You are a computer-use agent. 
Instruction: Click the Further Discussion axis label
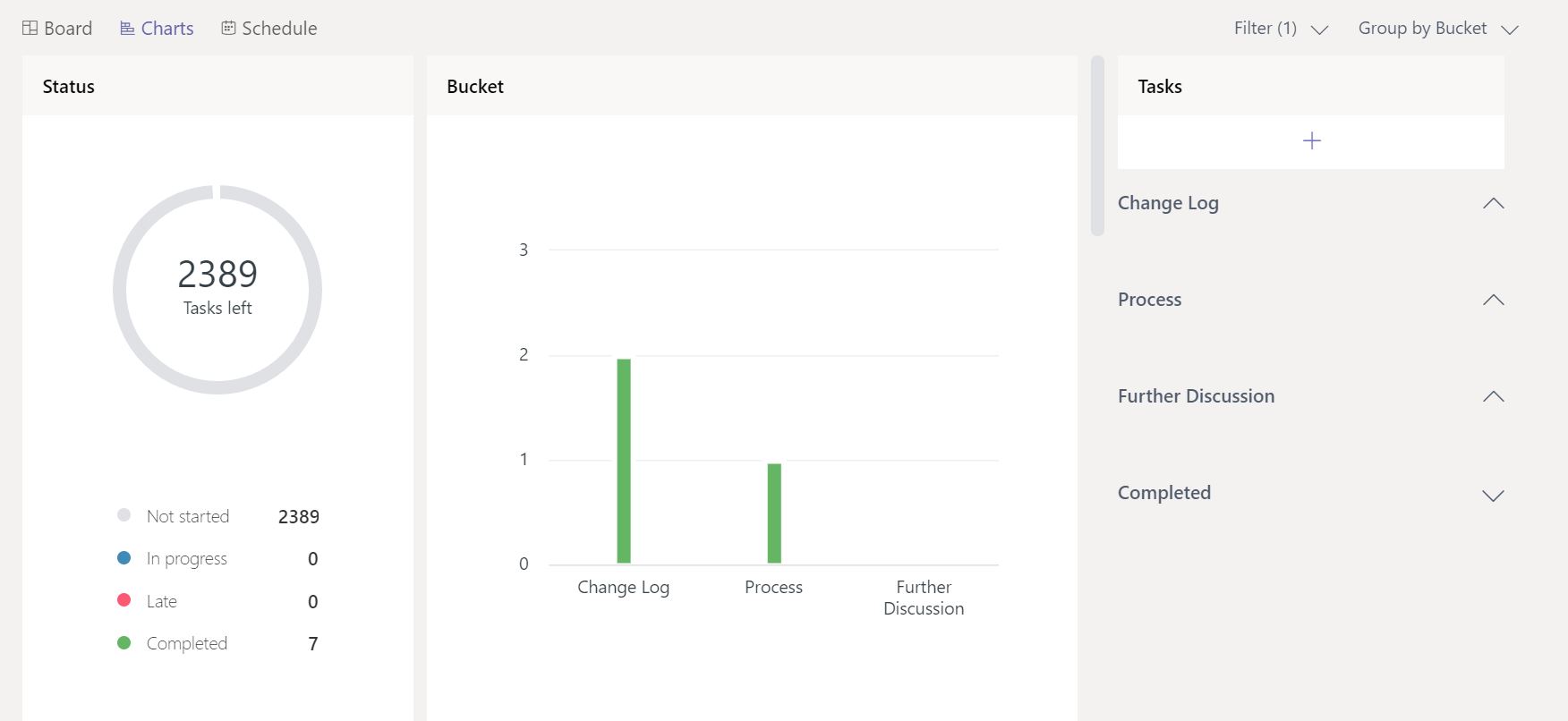(924, 598)
